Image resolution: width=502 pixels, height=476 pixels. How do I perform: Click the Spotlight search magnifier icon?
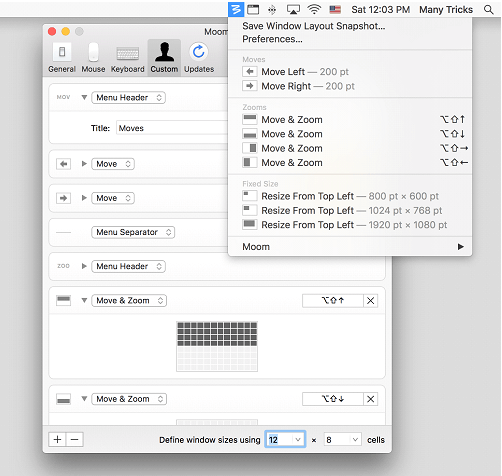click(488, 10)
